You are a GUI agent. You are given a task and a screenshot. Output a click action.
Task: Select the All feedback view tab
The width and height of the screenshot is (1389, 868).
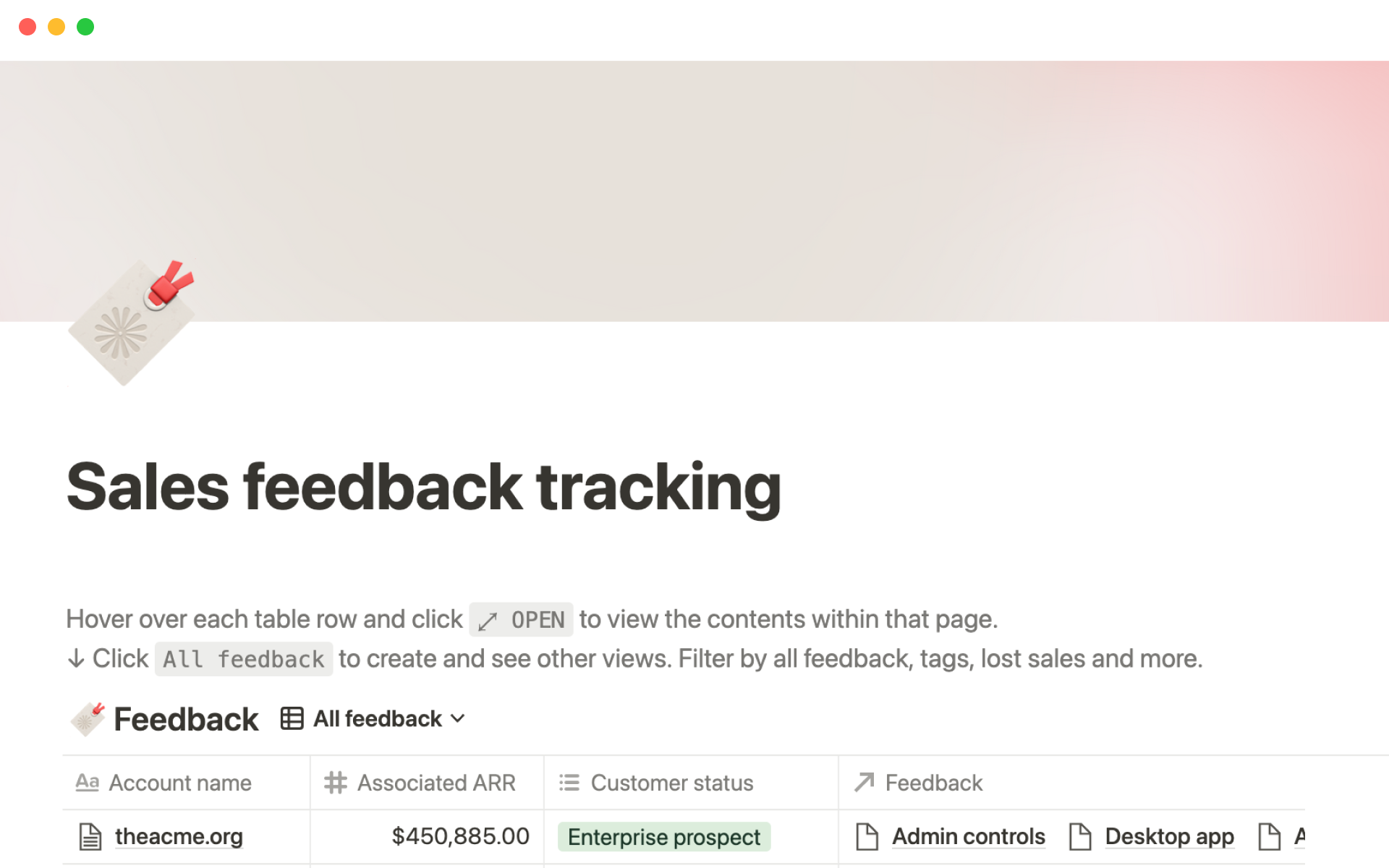pos(377,719)
